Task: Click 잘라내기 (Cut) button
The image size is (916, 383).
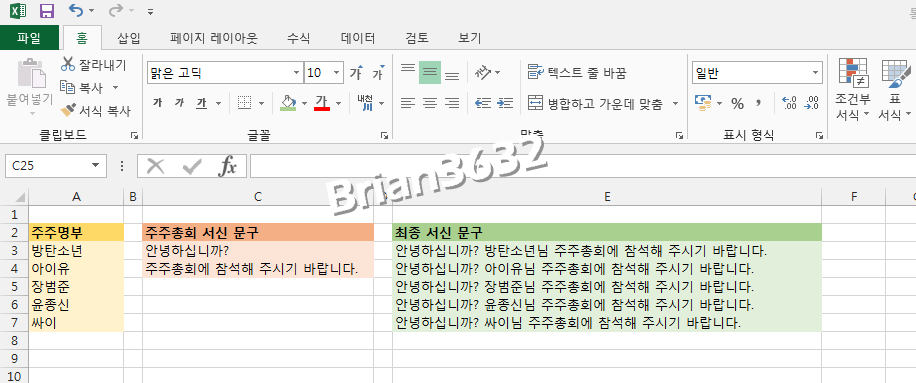Action: click(x=93, y=64)
